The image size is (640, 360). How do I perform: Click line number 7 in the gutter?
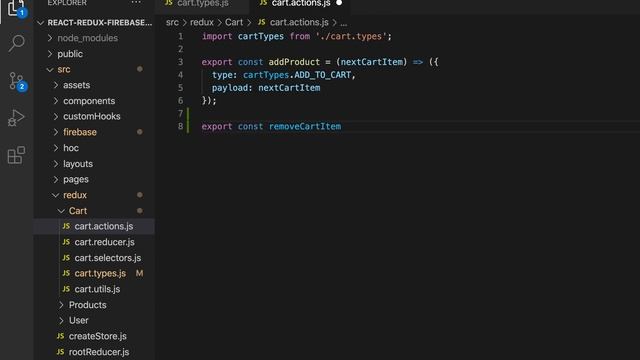pyautogui.click(x=180, y=113)
